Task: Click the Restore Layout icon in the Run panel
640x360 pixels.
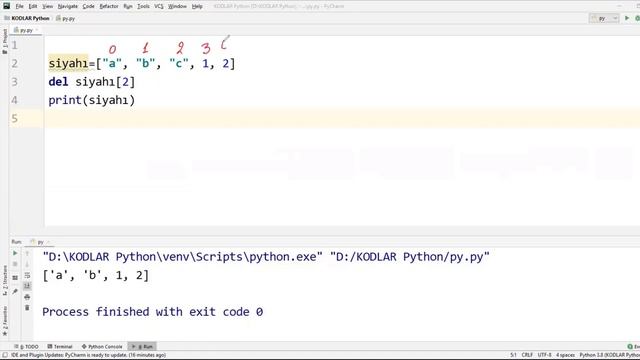Action: tap(15, 278)
